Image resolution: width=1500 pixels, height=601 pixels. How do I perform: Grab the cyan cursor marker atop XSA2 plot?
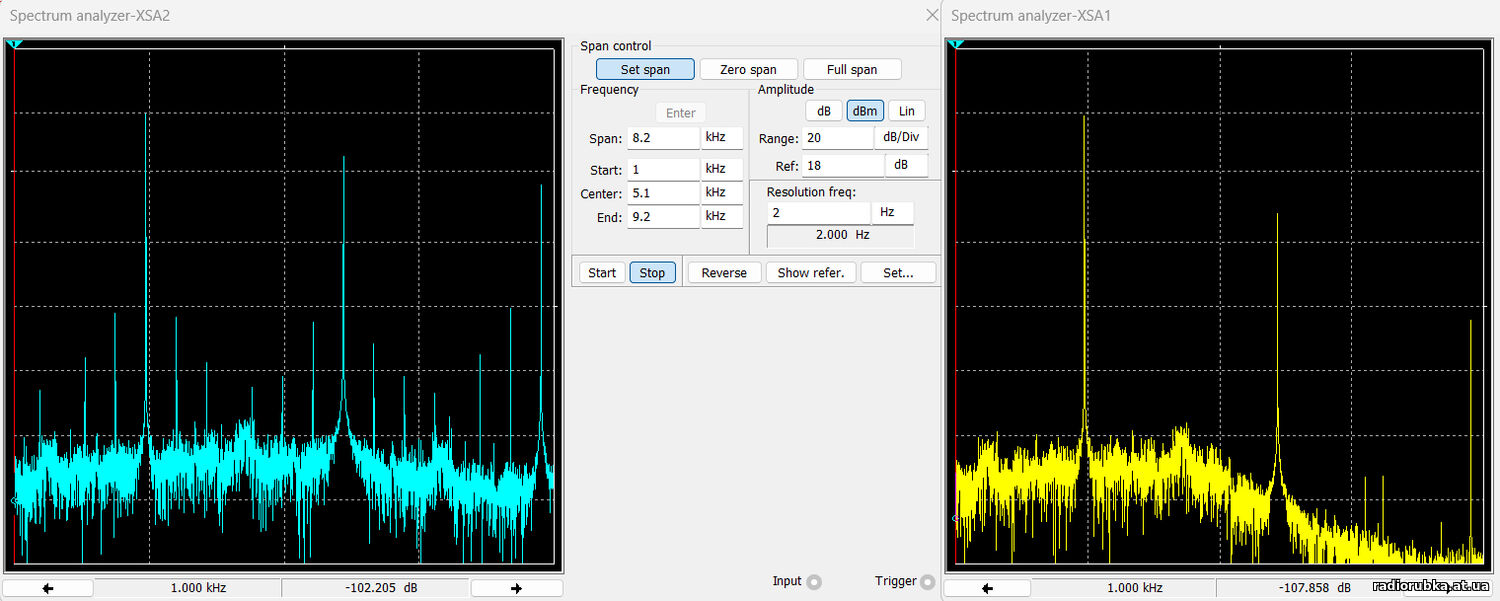point(14,44)
